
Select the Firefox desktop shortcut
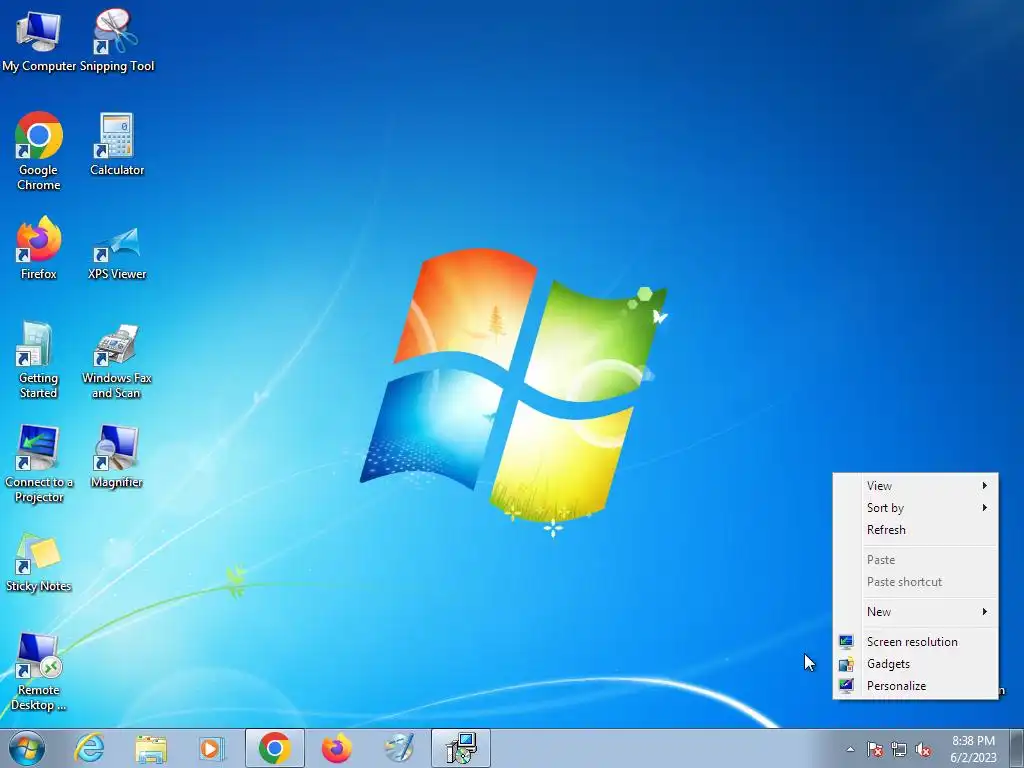tap(39, 248)
